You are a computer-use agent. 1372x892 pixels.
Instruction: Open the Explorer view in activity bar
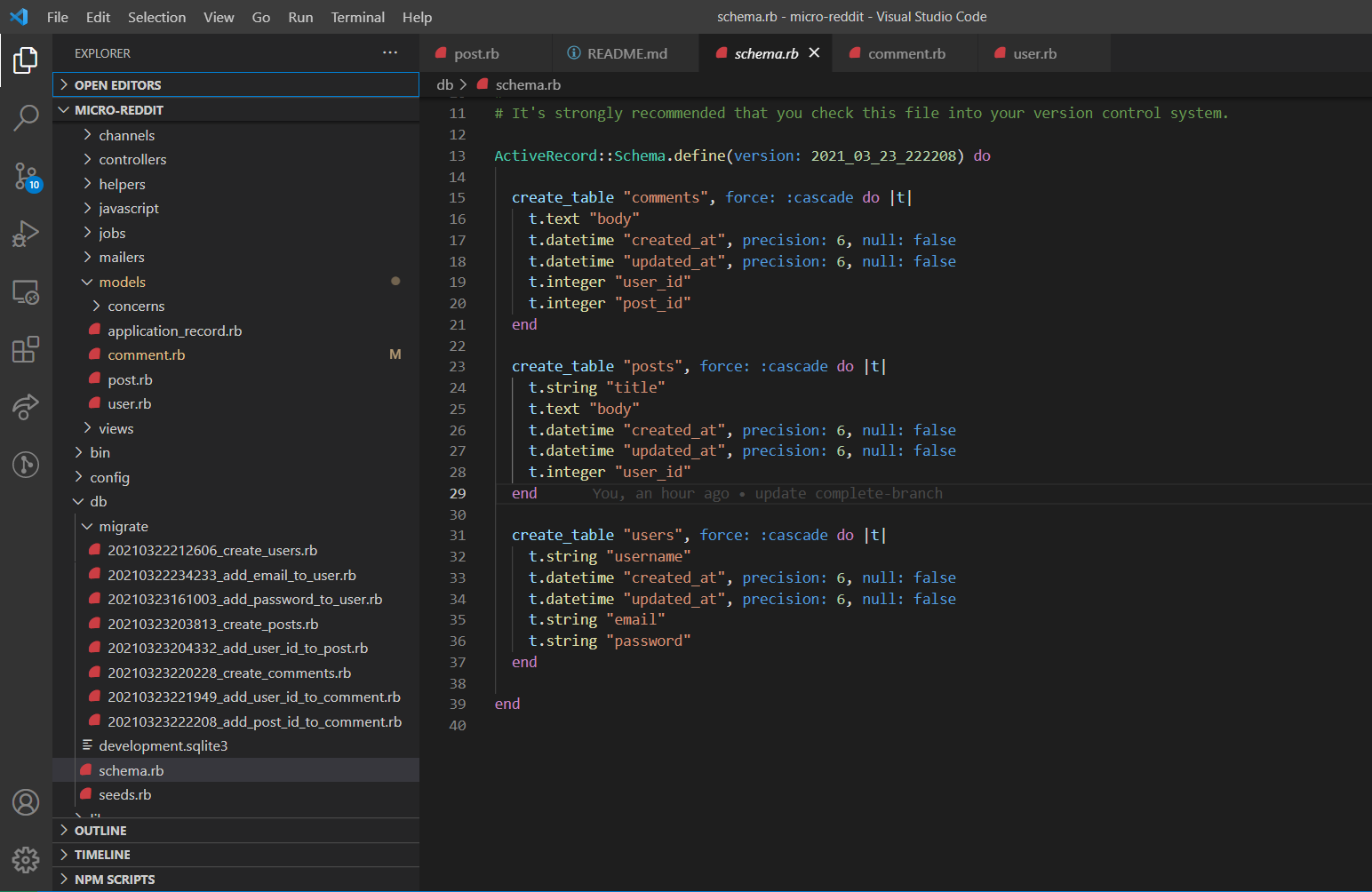point(26,60)
